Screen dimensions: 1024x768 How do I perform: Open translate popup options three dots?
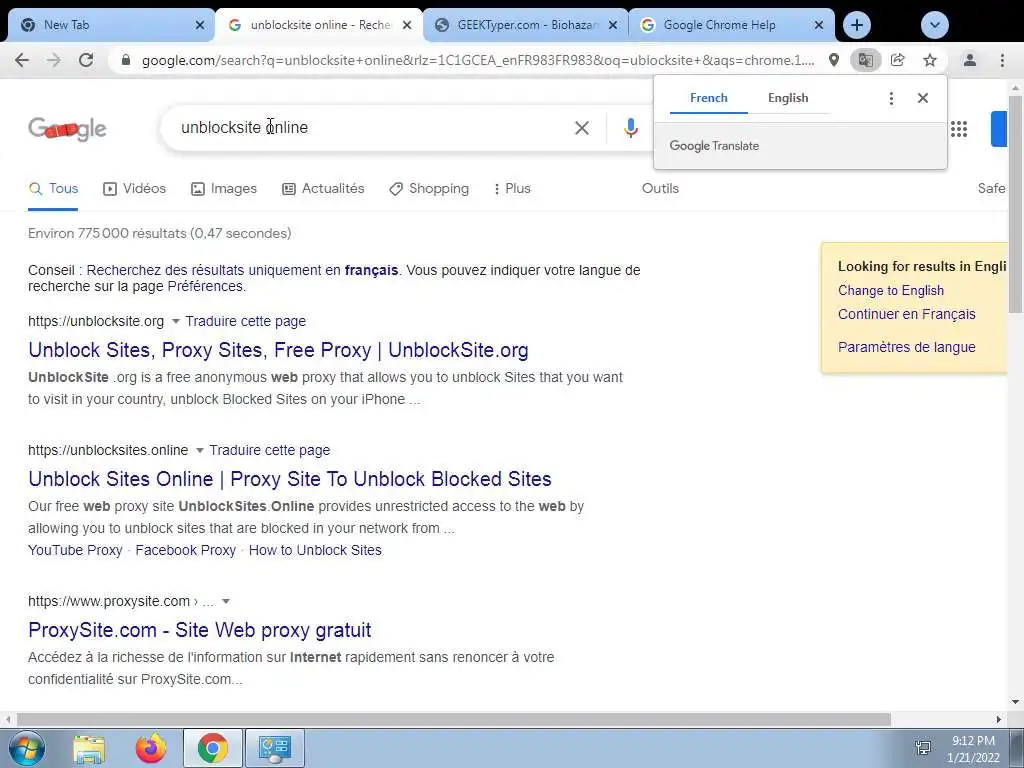[x=891, y=98]
